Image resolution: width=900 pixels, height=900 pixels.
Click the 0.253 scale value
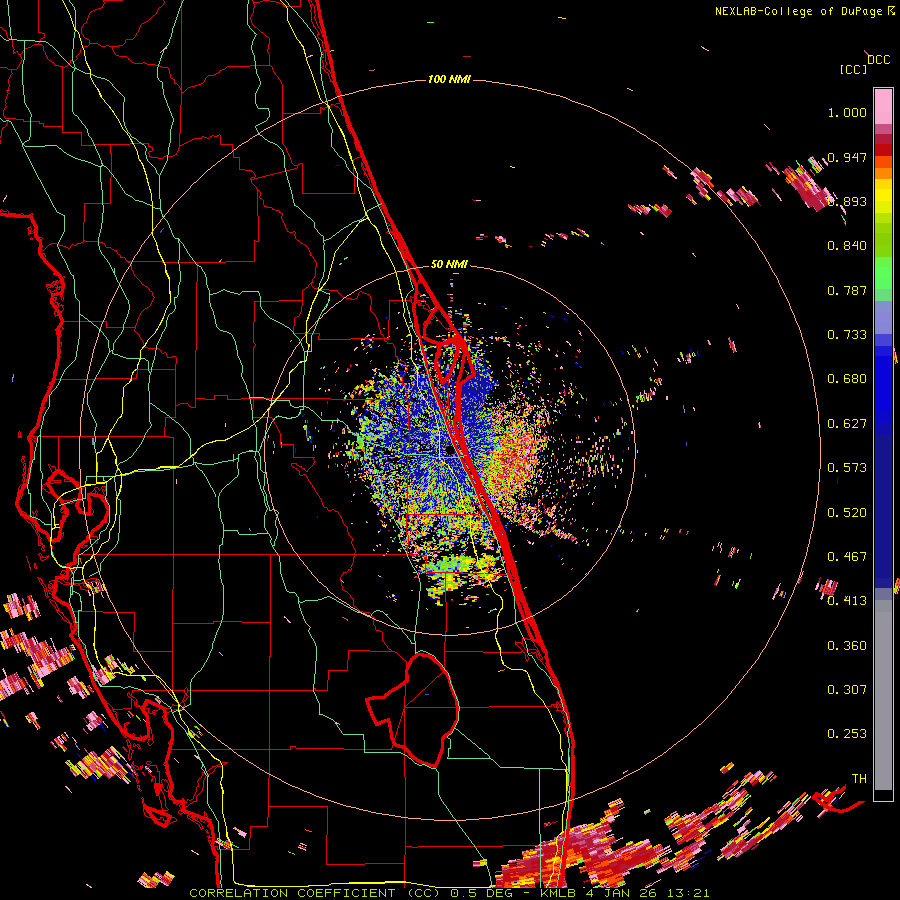[x=847, y=734]
